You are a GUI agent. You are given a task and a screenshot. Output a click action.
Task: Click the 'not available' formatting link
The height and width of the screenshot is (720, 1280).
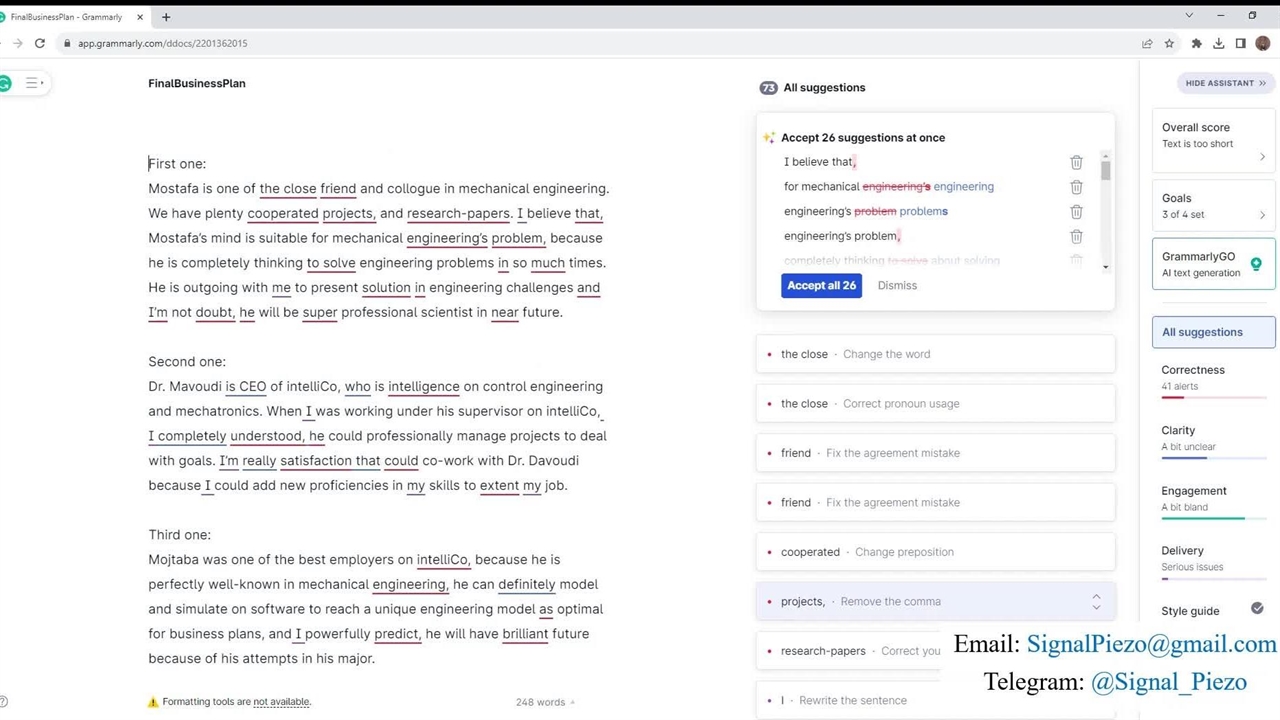click(x=281, y=702)
